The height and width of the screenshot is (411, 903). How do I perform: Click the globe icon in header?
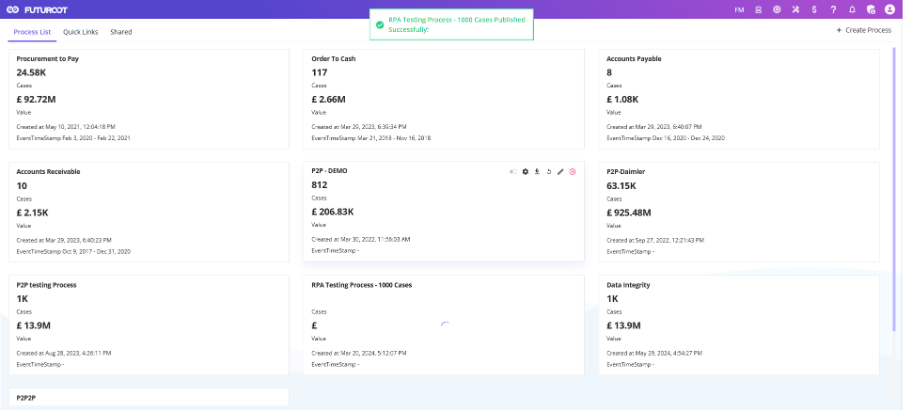(777, 10)
